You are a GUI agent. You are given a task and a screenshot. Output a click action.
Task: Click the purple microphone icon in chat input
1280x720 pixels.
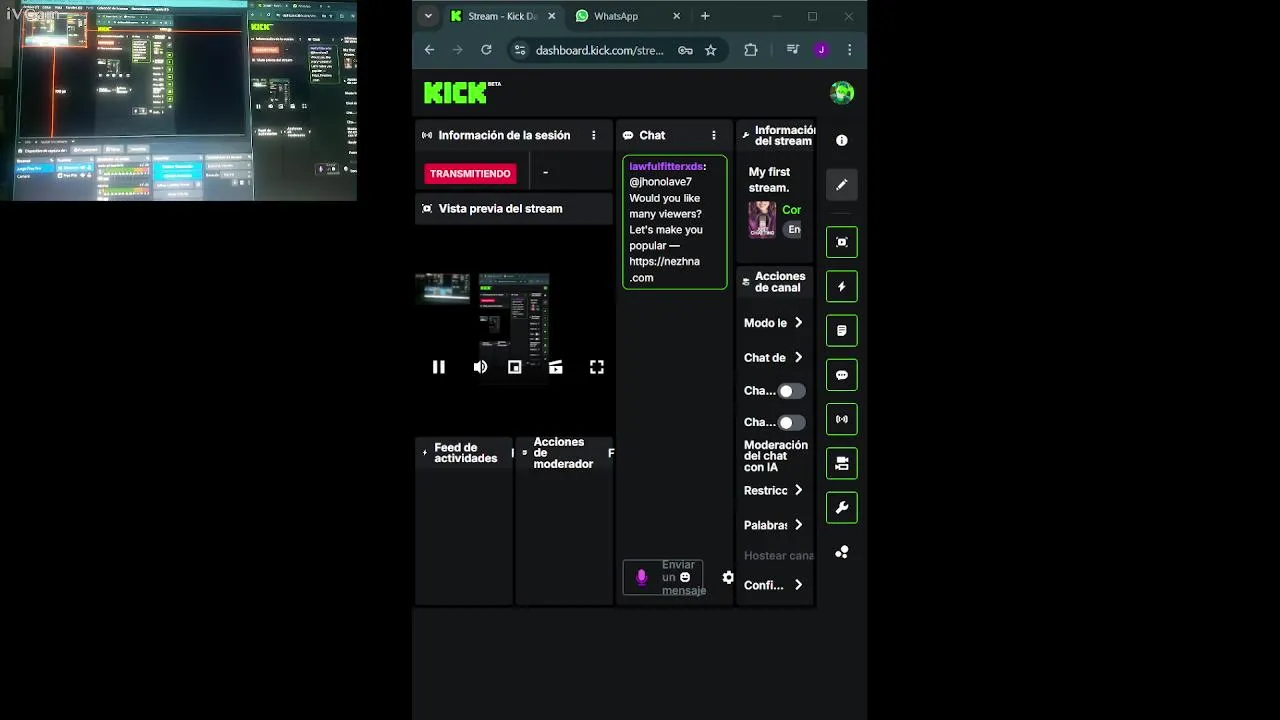click(x=642, y=577)
